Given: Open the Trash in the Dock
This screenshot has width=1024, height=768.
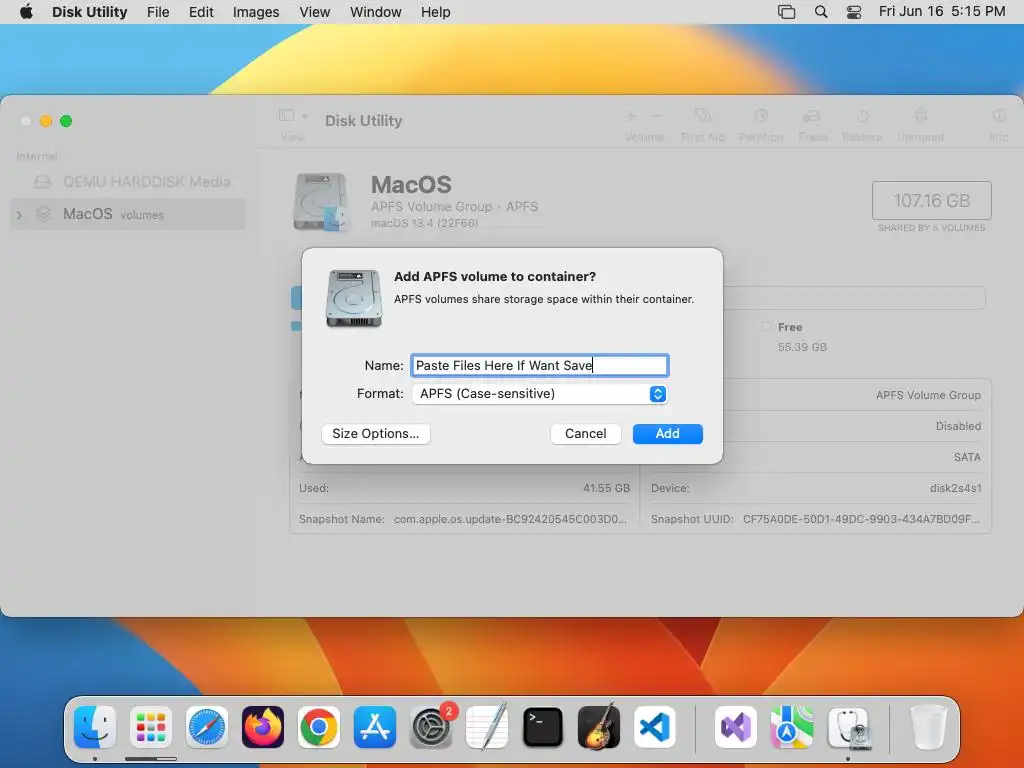Looking at the screenshot, I should pos(928,727).
